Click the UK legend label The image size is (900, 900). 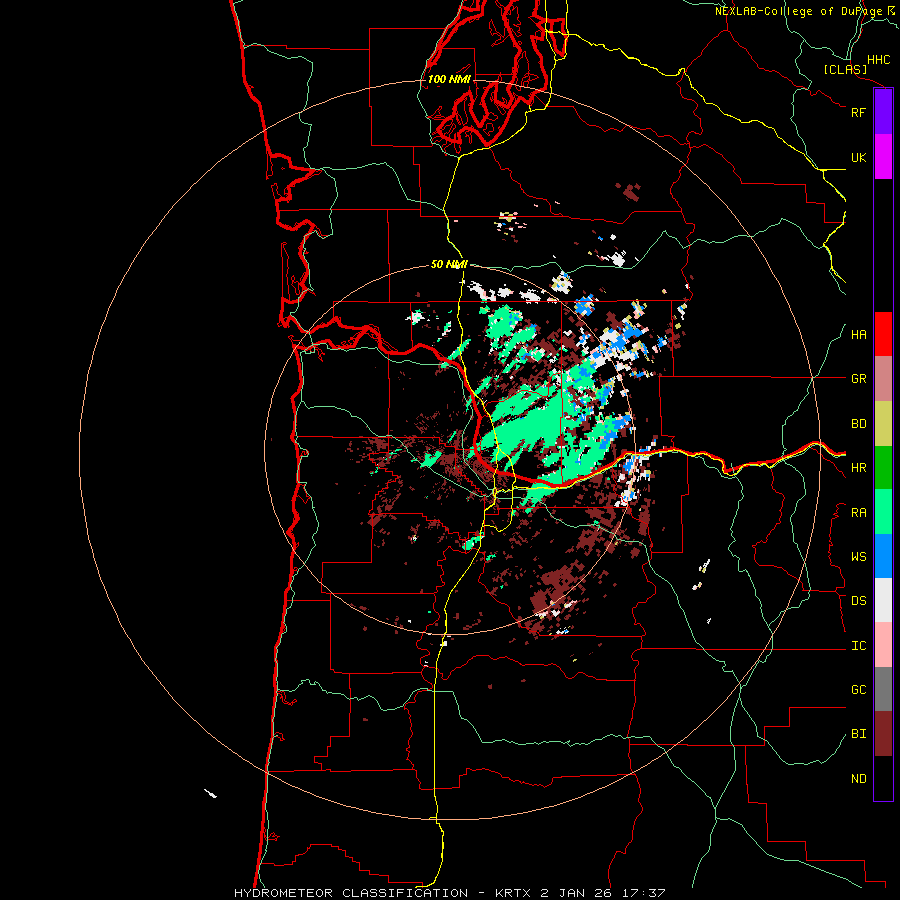tap(858, 157)
